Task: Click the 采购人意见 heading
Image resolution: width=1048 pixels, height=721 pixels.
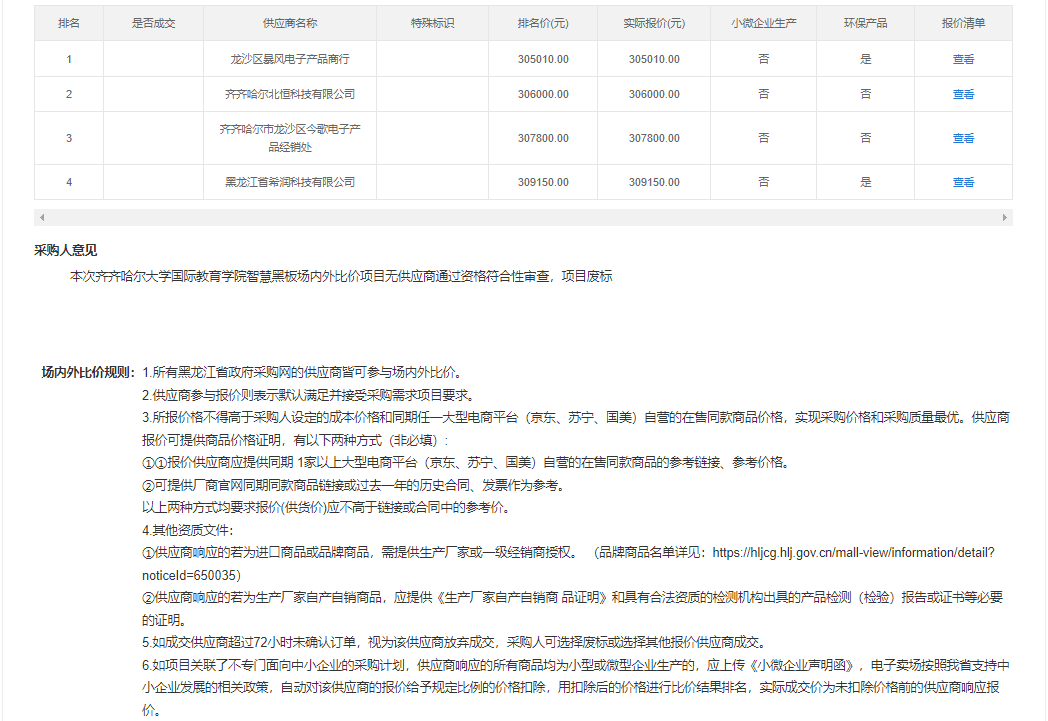Action: click(66, 250)
